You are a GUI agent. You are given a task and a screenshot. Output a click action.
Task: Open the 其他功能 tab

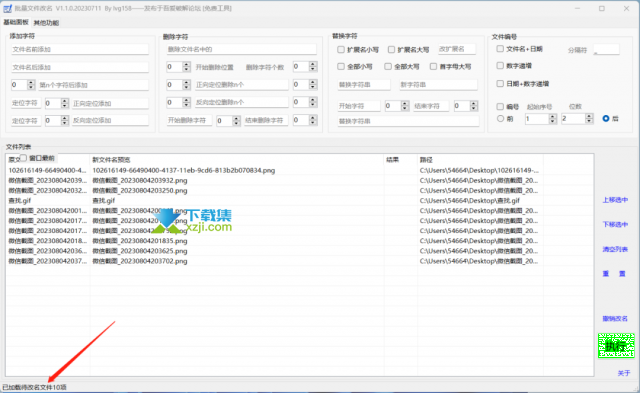tap(46, 22)
